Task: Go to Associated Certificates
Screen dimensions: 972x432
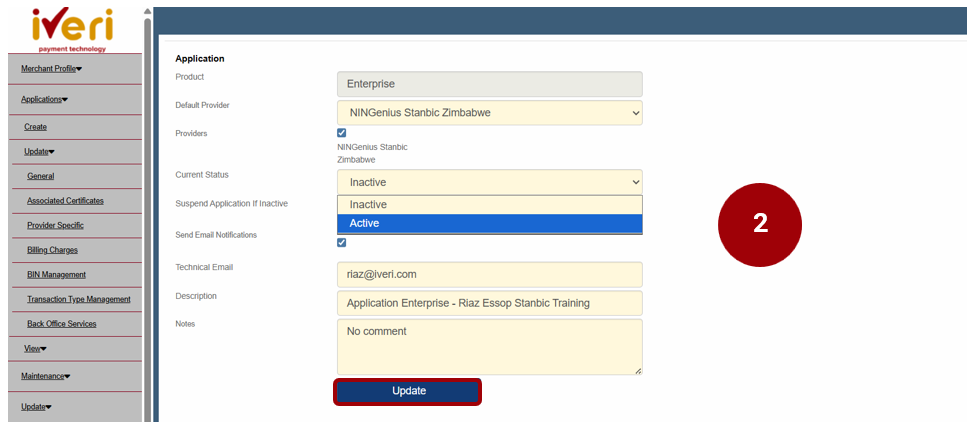Action: click(65, 201)
